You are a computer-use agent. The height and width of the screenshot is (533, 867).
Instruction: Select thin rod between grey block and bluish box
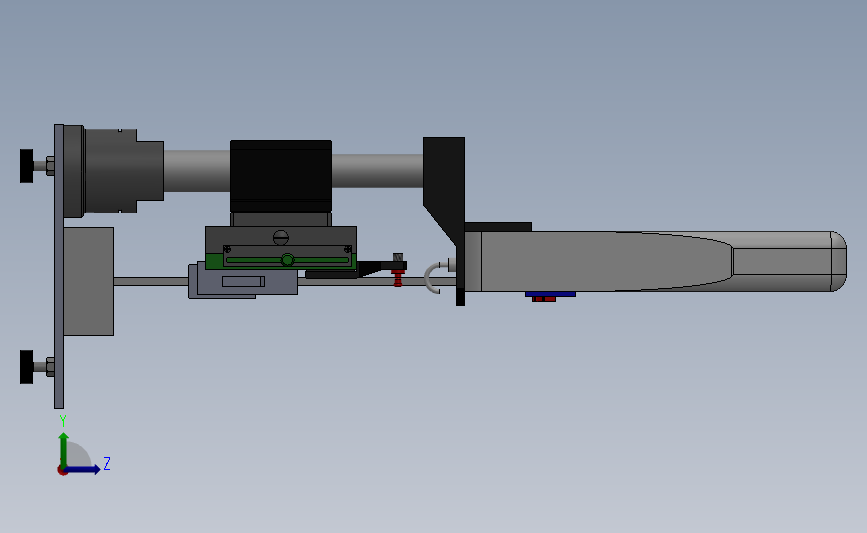[151, 281]
